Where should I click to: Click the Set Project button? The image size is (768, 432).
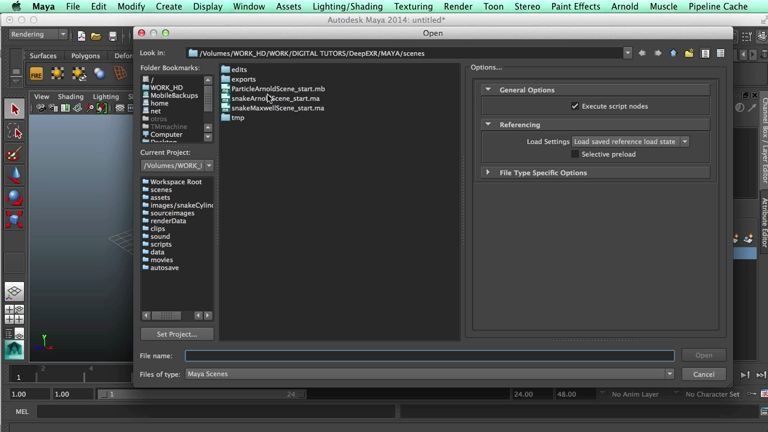pyautogui.click(x=177, y=334)
